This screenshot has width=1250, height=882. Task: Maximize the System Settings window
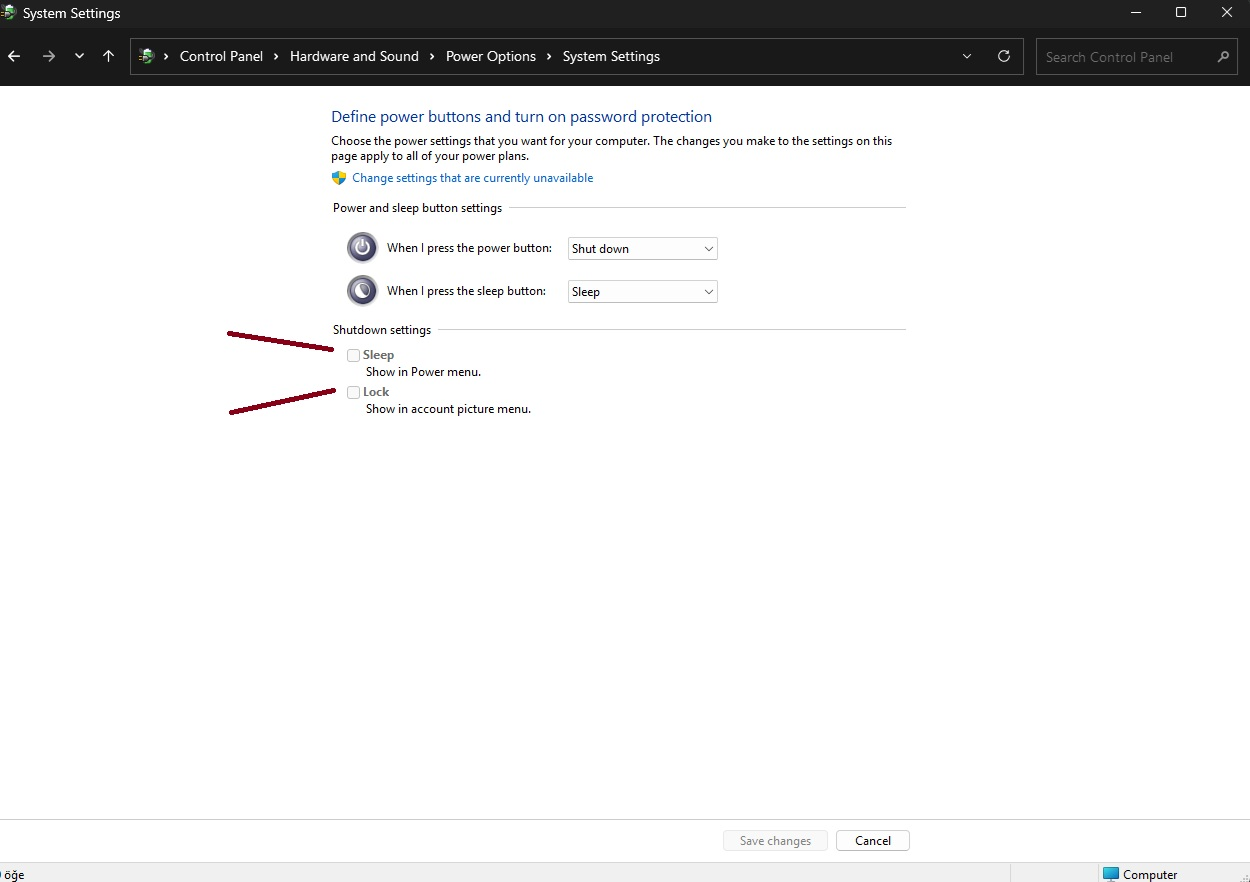coord(1181,13)
